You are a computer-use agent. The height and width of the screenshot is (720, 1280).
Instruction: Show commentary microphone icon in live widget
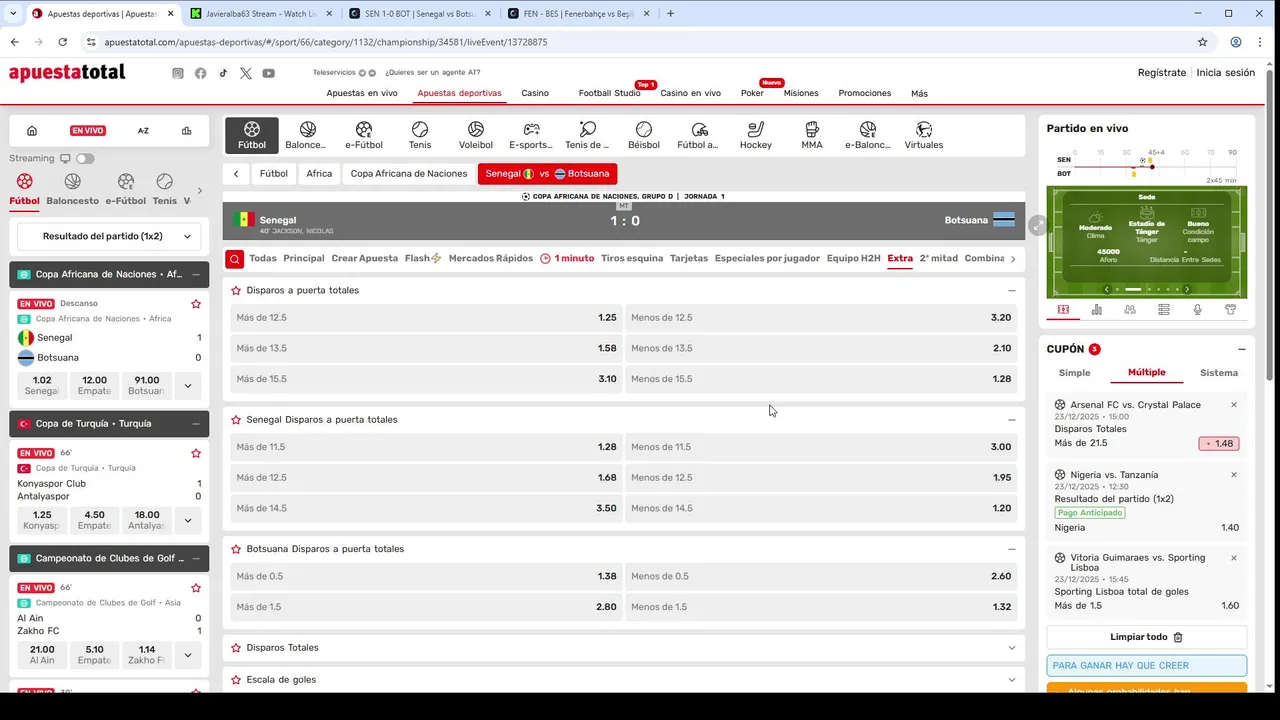click(x=1197, y=310)
